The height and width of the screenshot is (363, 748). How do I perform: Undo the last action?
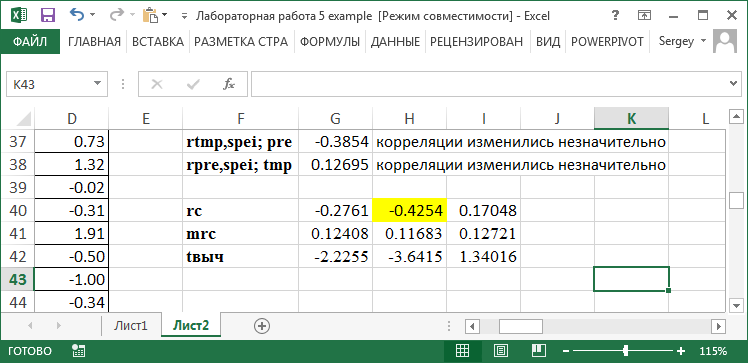[76, 15]
